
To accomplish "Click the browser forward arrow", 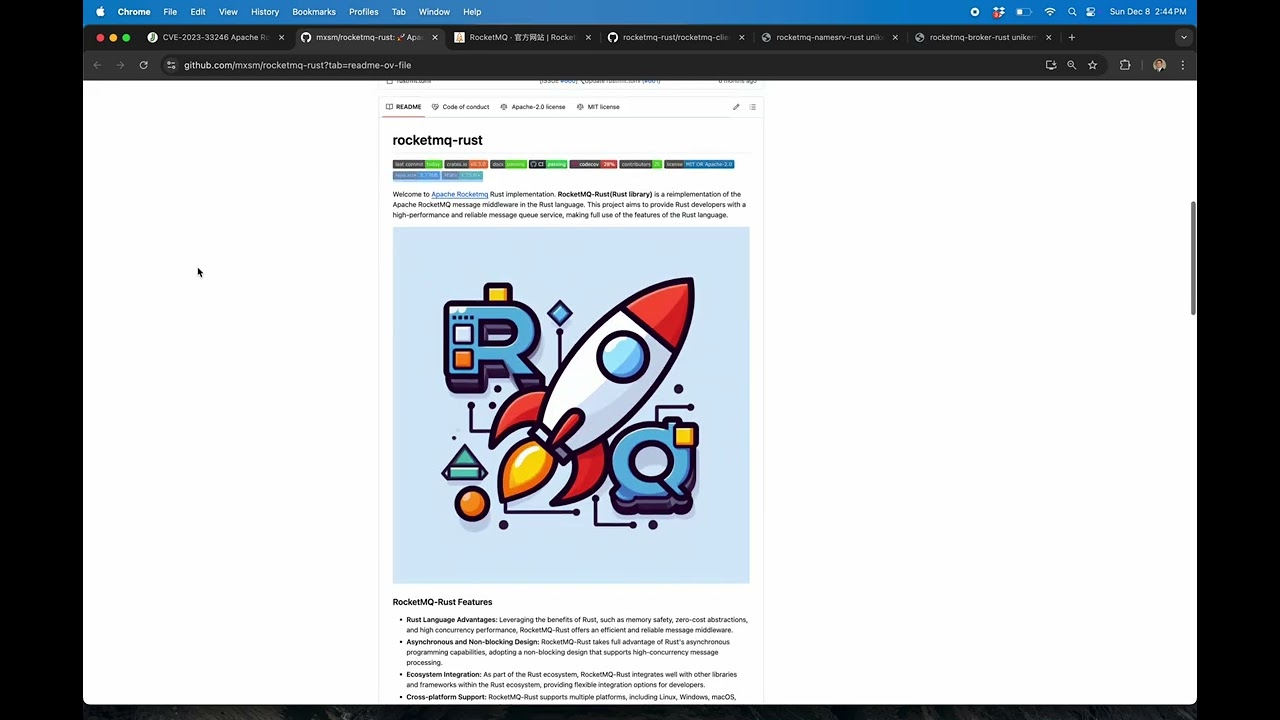I will pyautogui.click(x=120, y=65).
